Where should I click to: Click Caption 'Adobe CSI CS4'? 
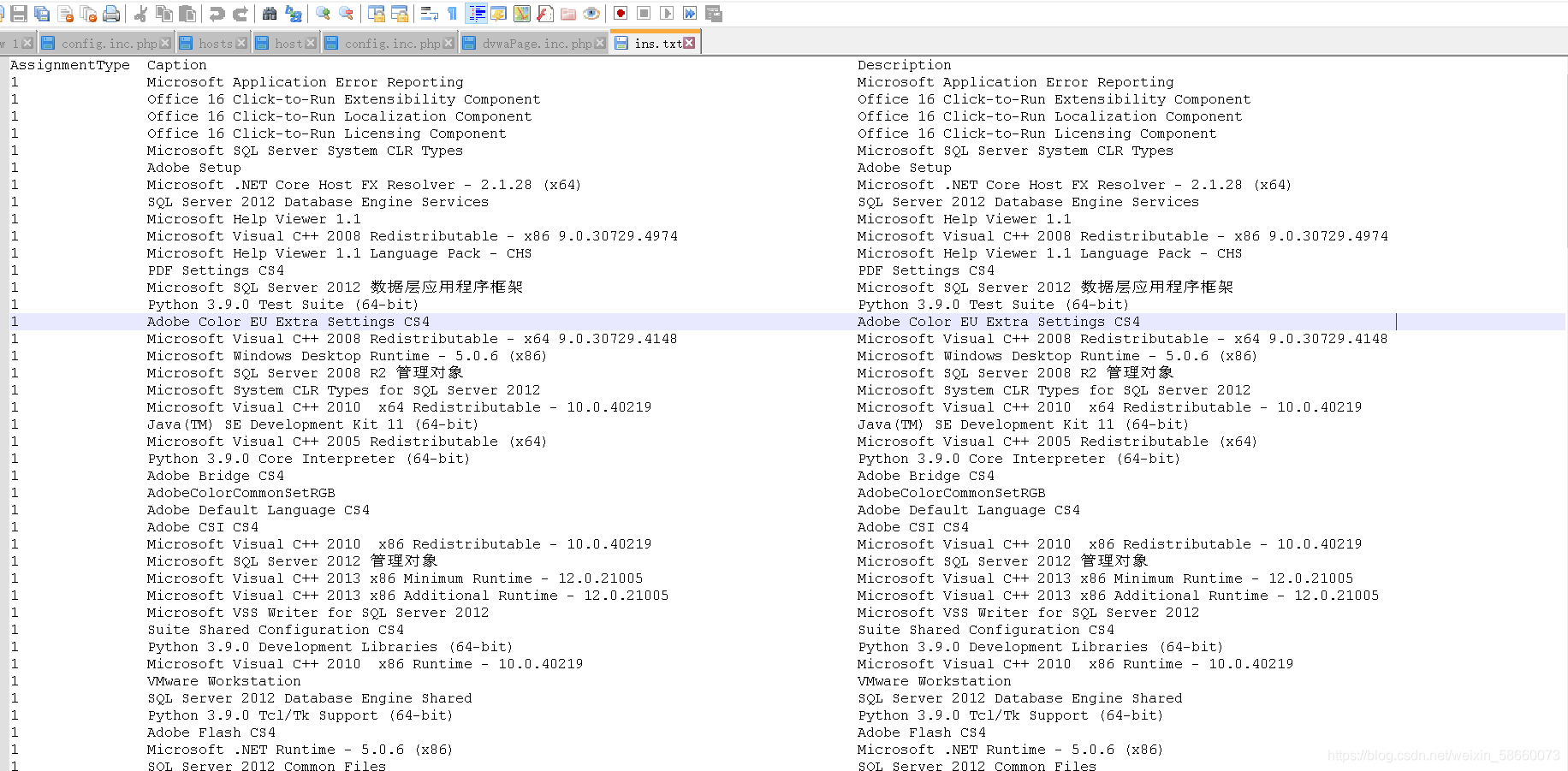[x=202, y=527]
